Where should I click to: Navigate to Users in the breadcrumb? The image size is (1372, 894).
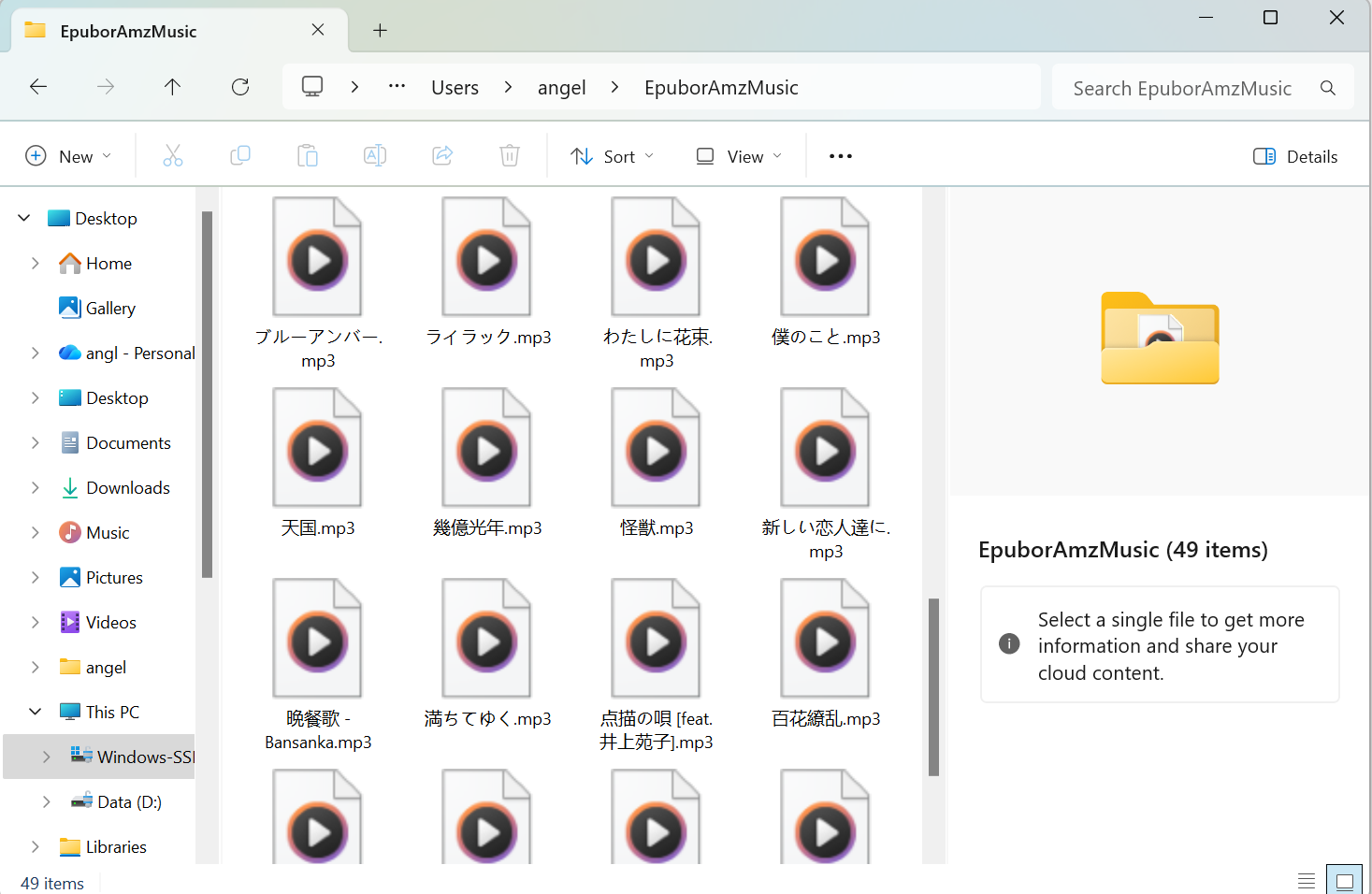click(x=455, y=88)
